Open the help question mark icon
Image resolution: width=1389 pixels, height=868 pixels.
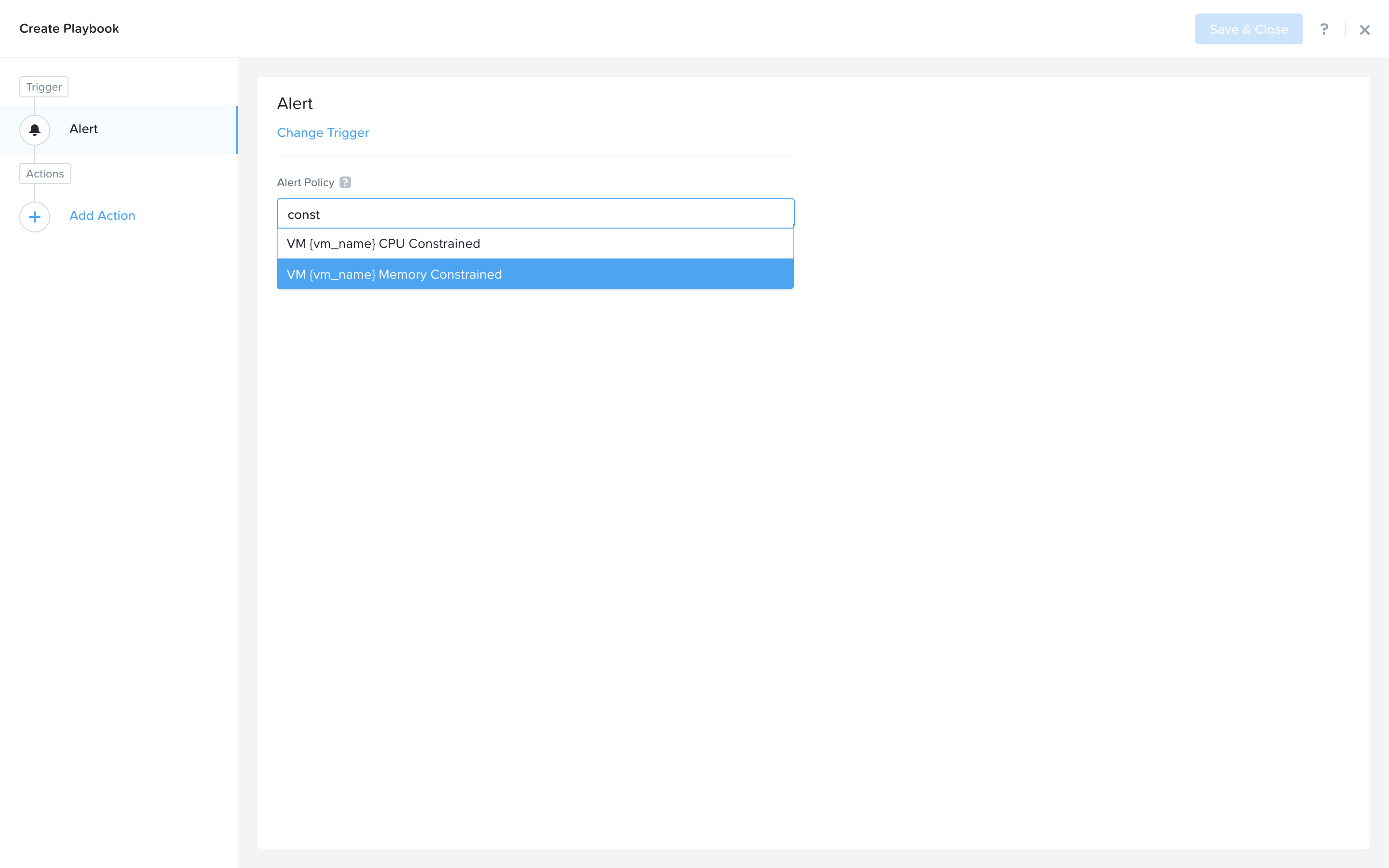pyautogui.click(x=1324, y=29)
